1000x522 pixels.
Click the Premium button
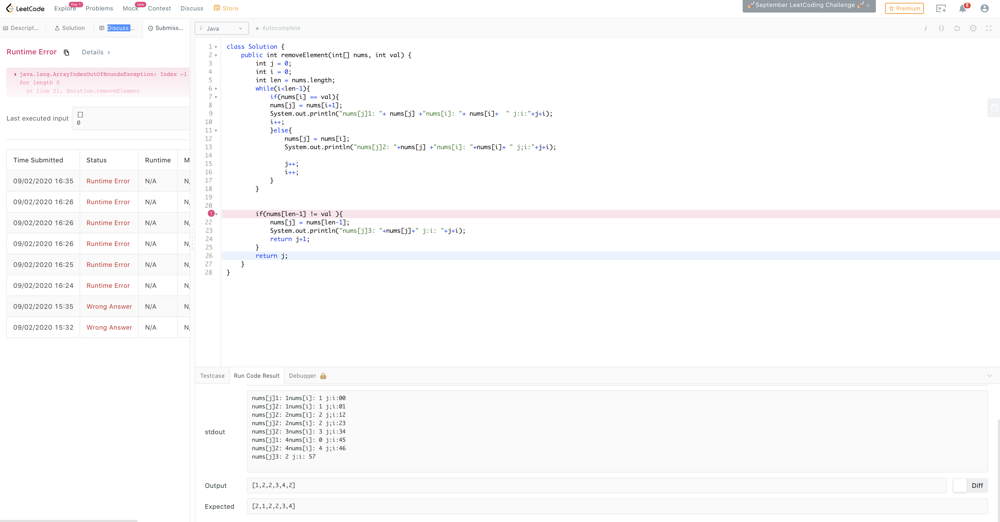point(904,8)
